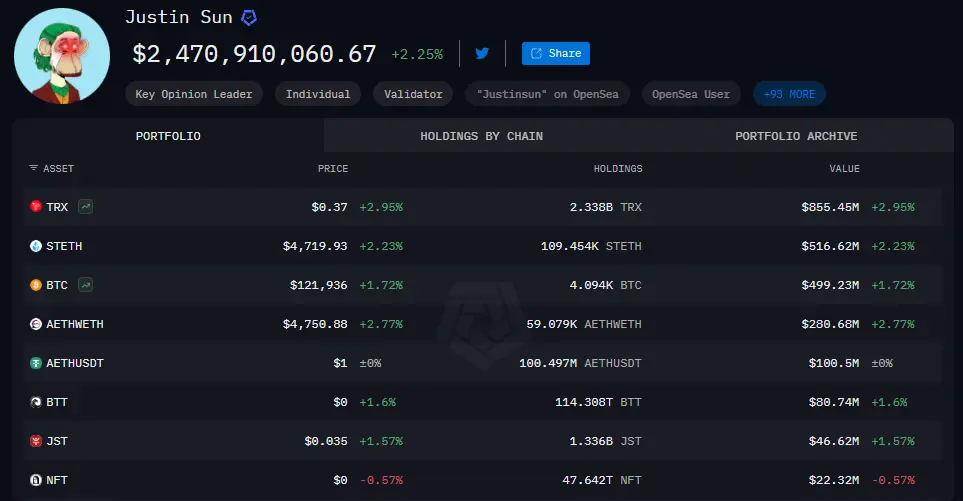The image size is (963, 501).
Task: Click the STETH token icon
Action: 36,246
